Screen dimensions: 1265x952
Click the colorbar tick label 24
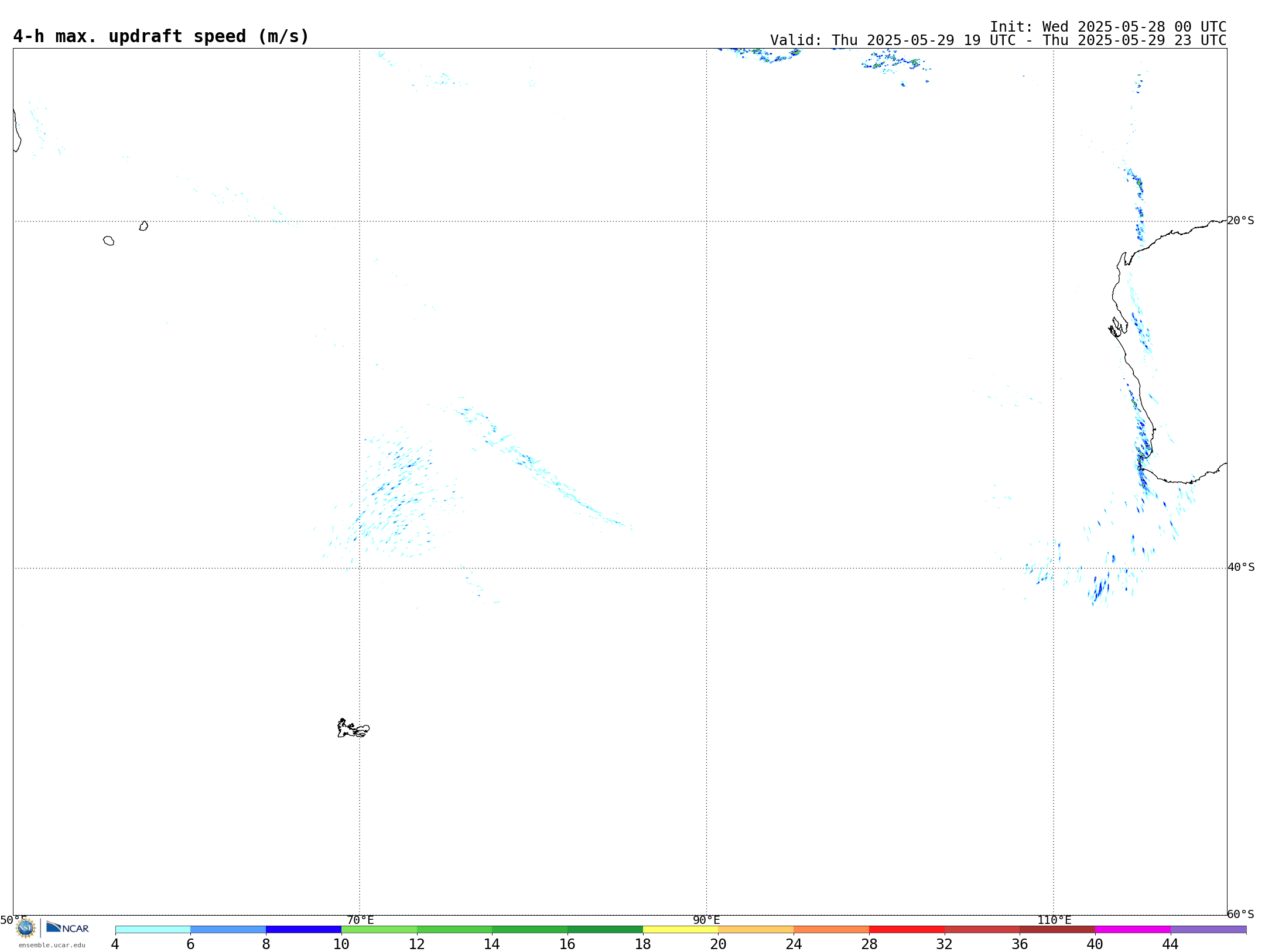click(x=794, y=944)
